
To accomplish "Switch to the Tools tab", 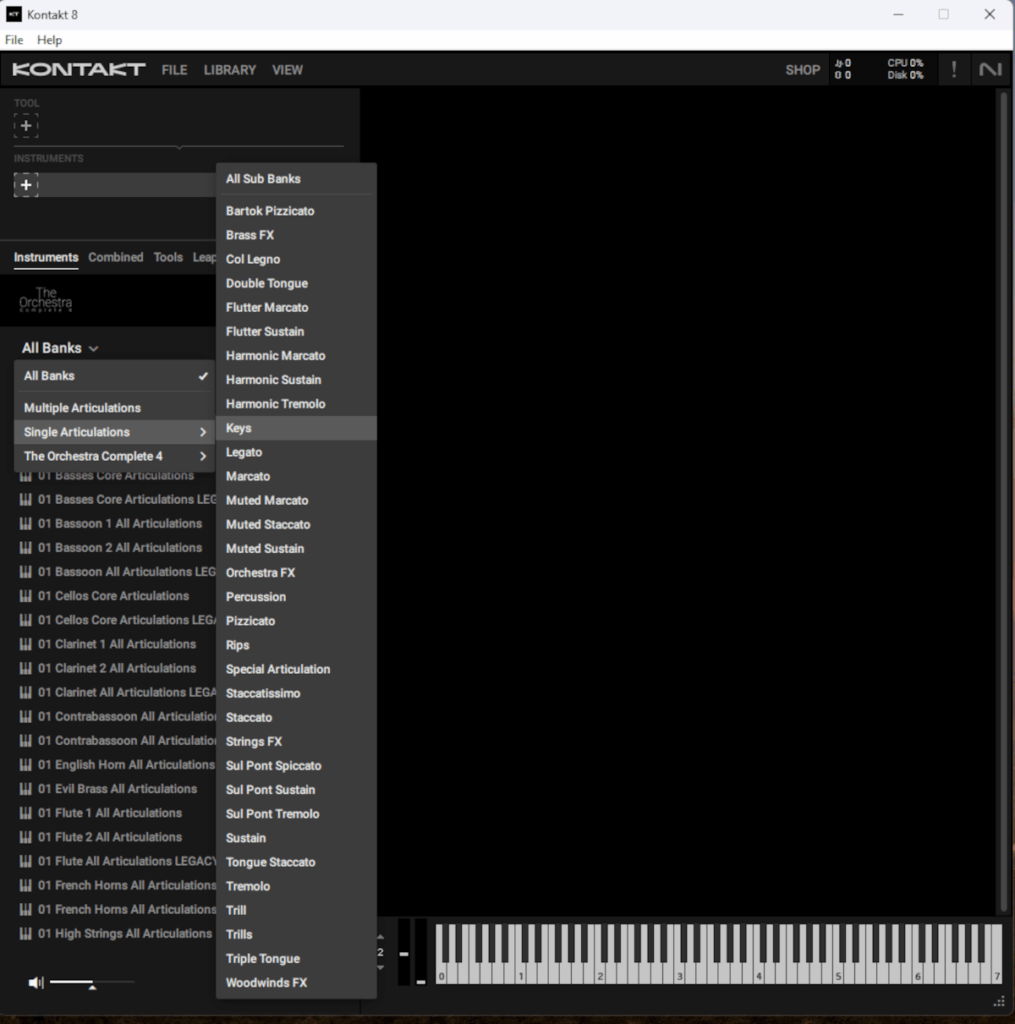I will click(x=168, y=257).
